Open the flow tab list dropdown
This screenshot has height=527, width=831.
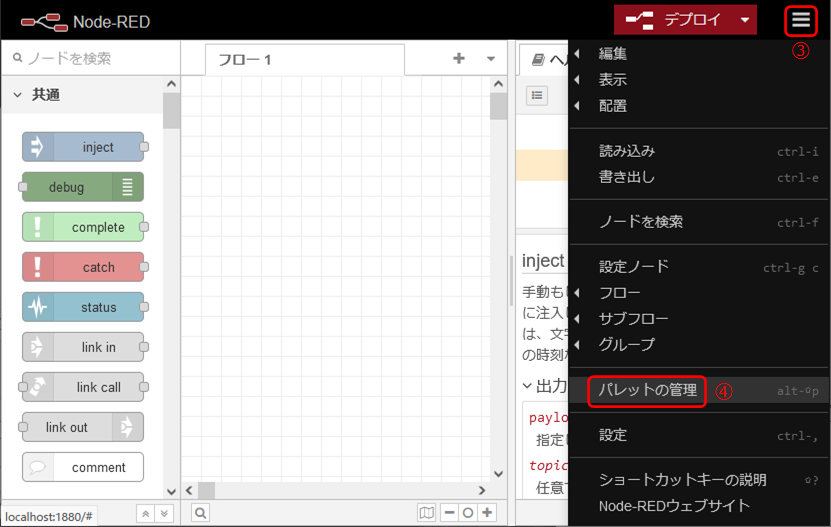coord(490,59)
